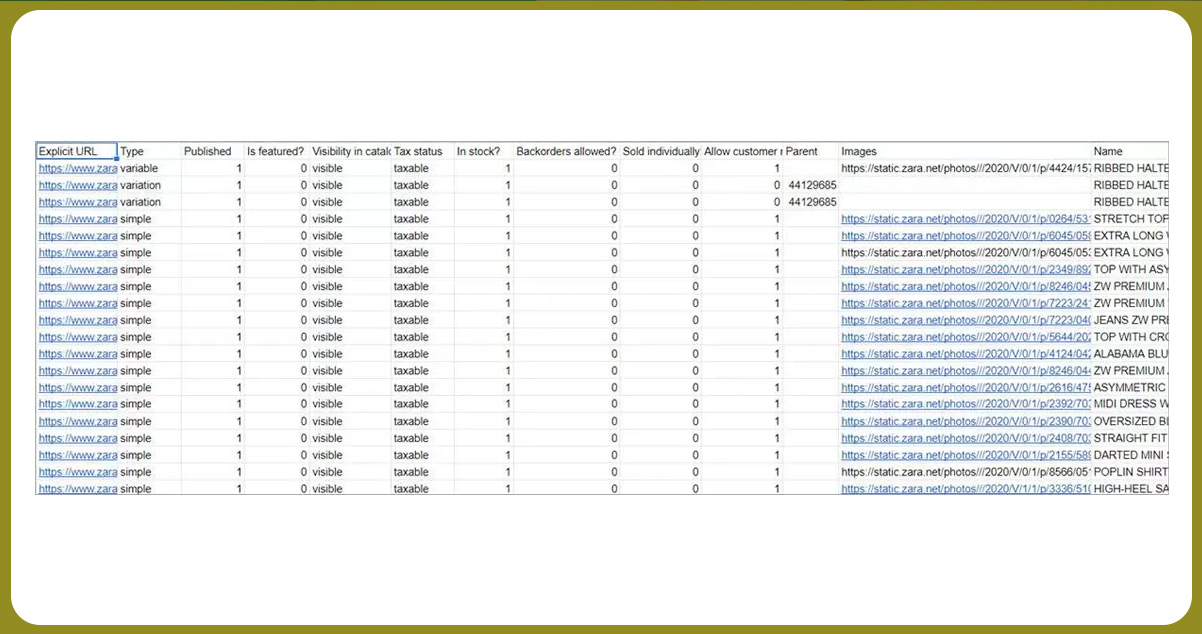The height and width of the screenshot is (634, 1202).
Task: Select the Is featured? header cell
Action: click(276, 151)
